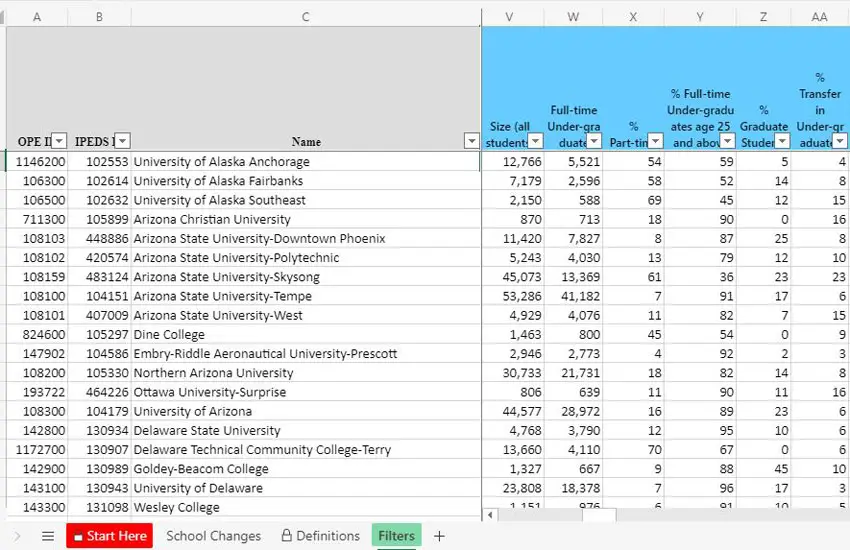Select the Dine College cell
850x550 pixels.
pyautogui.click(x=306, y=334)
